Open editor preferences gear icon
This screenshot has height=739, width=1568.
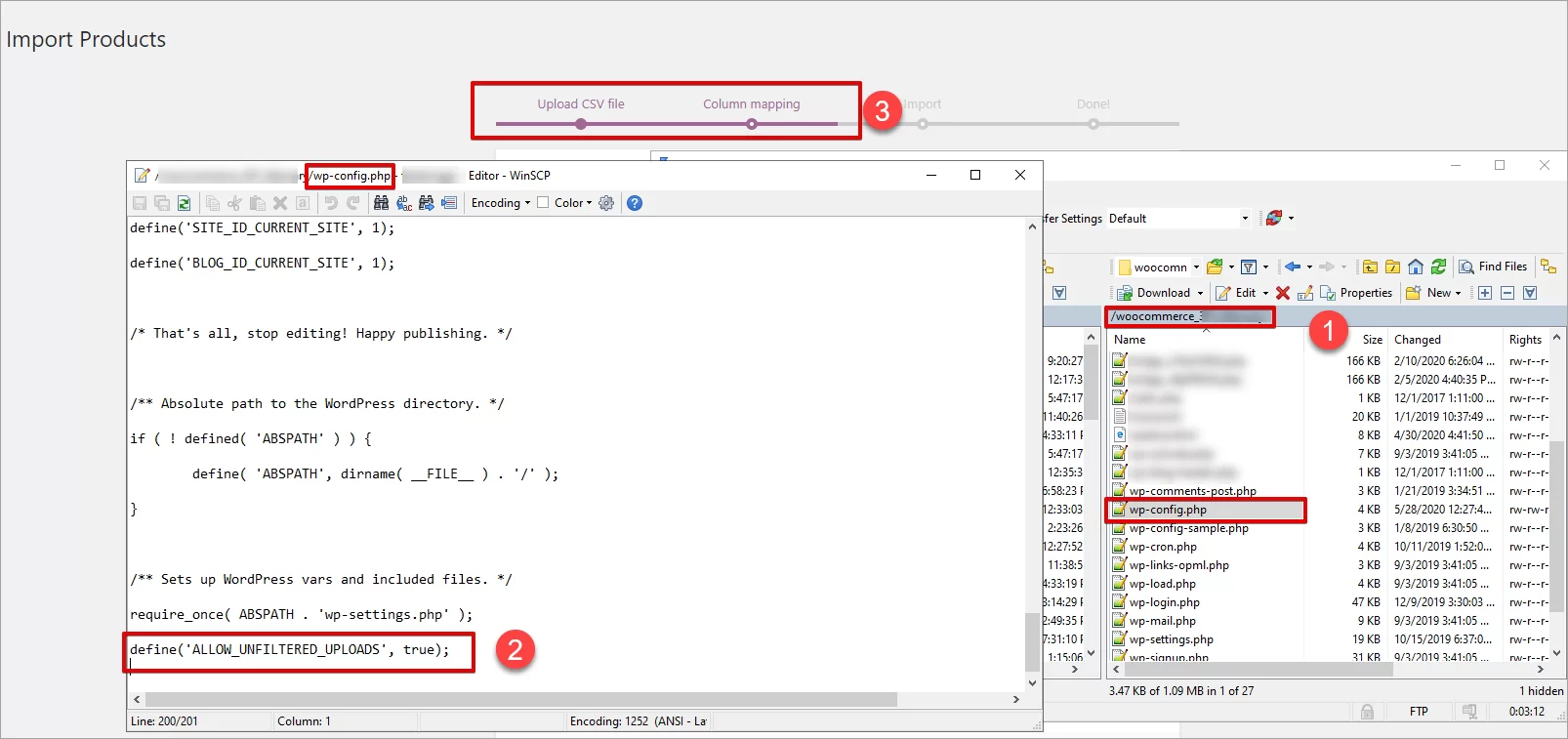606,203
